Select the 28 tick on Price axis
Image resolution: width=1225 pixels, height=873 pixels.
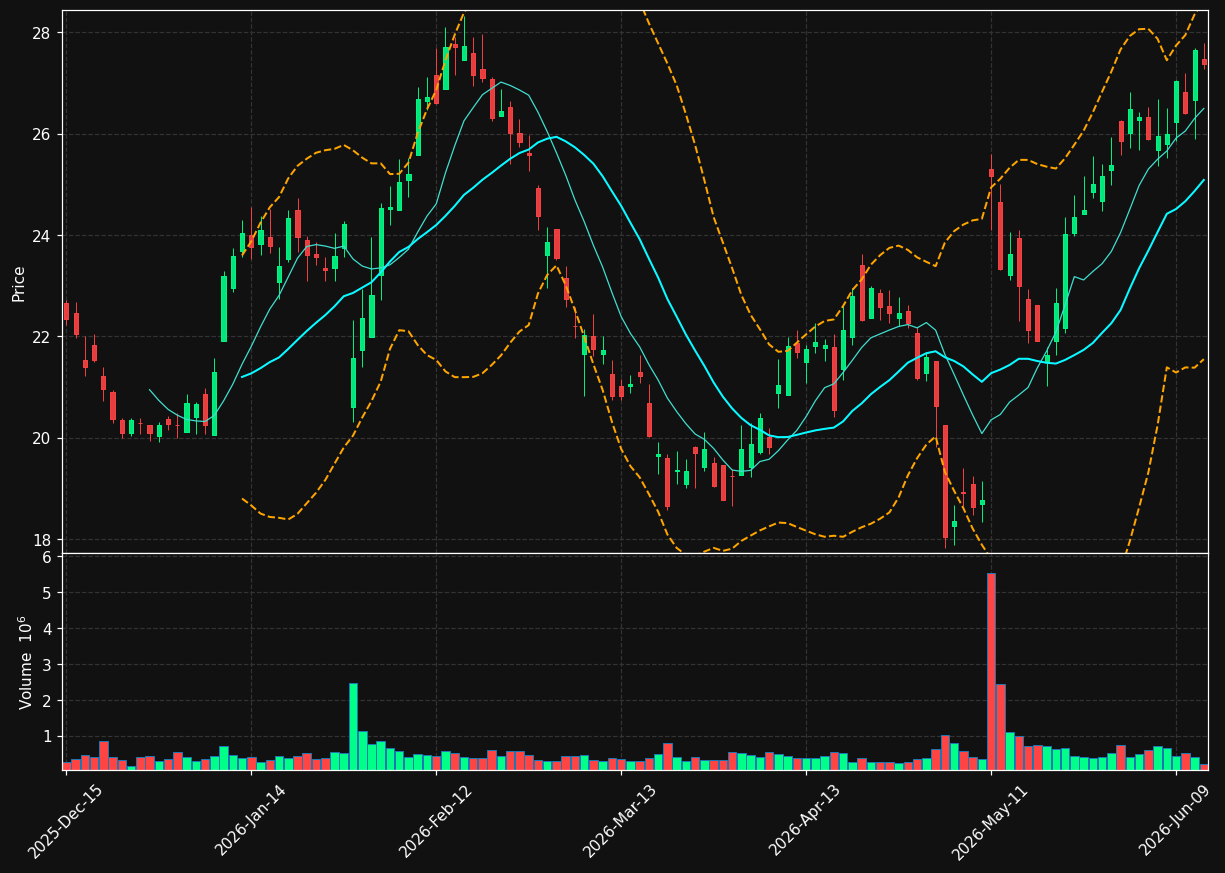(x=41, y=33)
